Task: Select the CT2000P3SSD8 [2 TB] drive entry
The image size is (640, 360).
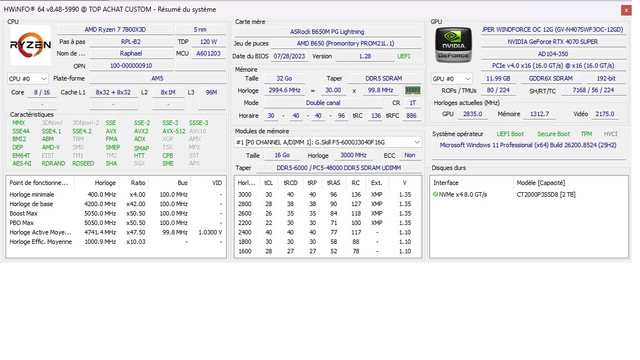Action: point(546,195)
